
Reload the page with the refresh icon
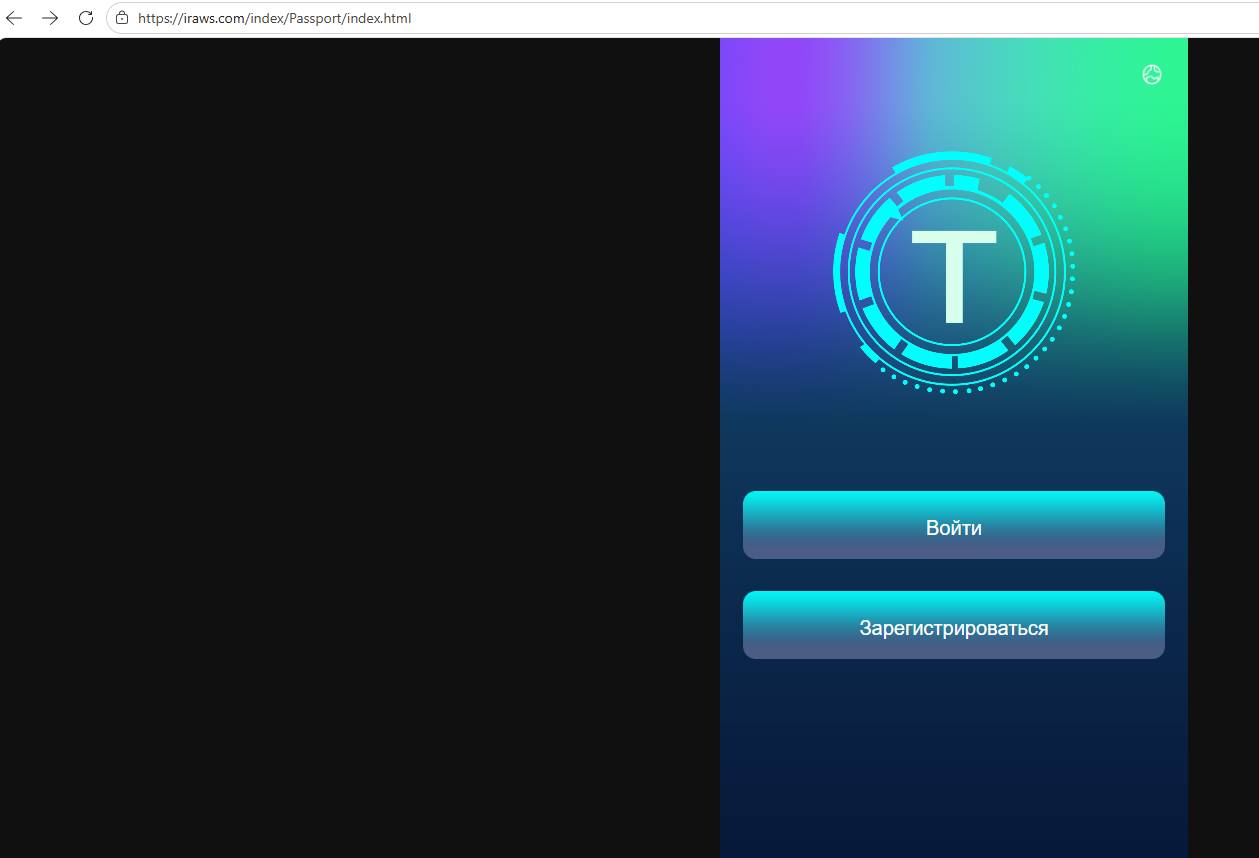(x=86, y=18)
